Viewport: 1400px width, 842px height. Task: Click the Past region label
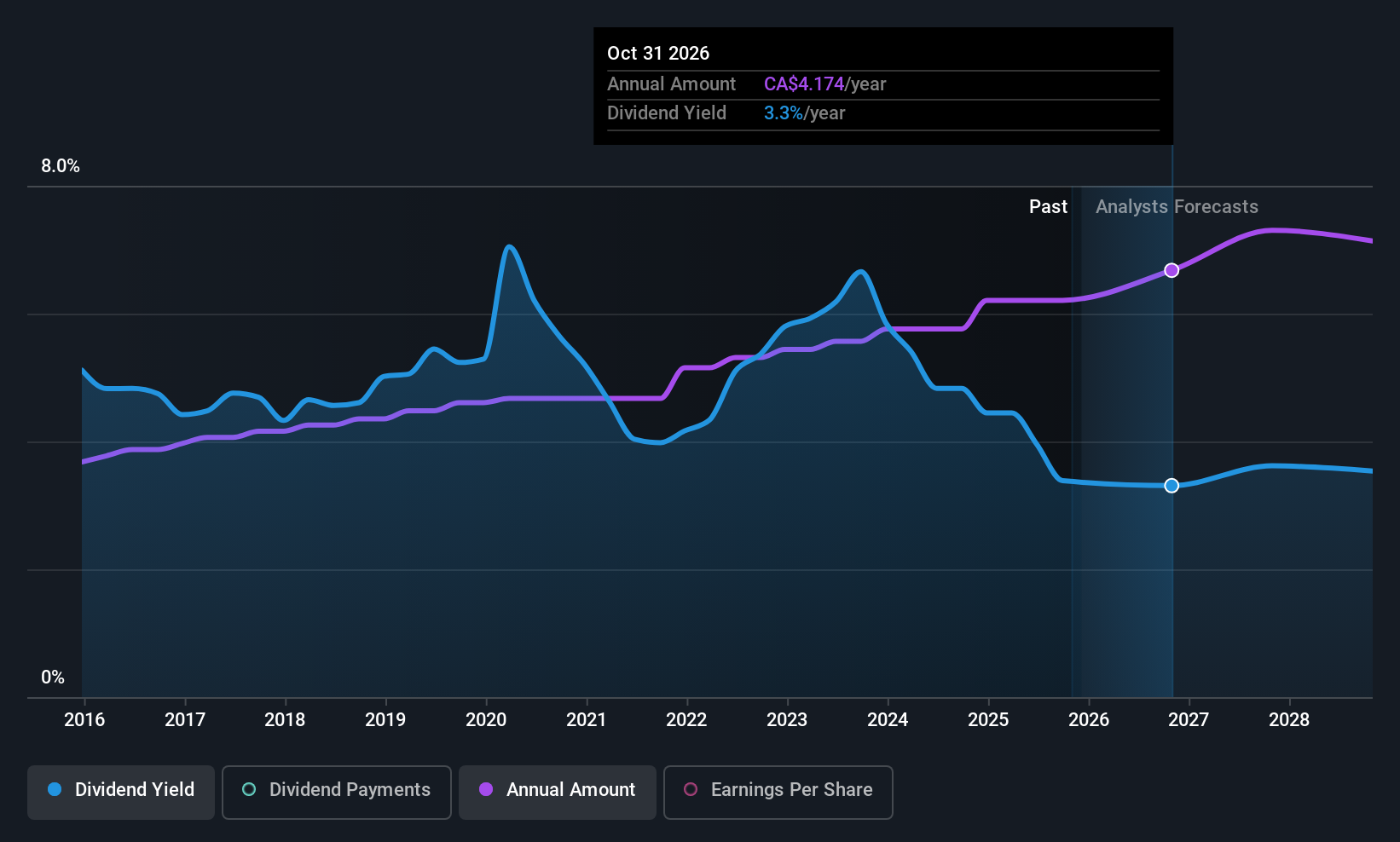1048,207
